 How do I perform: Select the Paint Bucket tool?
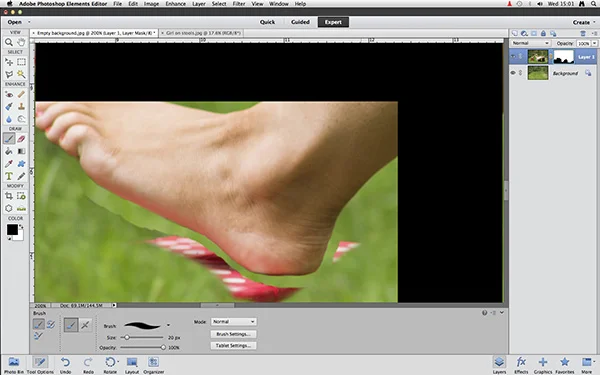click(x=9, y=151)
